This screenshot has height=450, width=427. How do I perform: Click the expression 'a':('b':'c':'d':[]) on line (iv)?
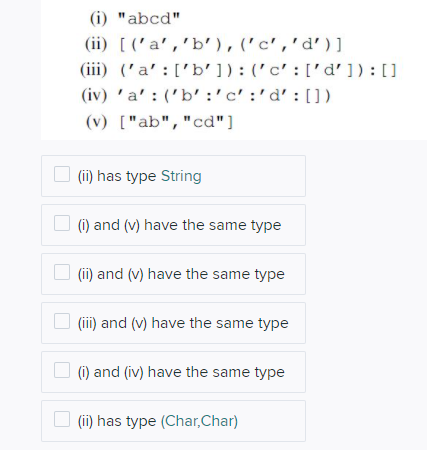tap(223, 96)
